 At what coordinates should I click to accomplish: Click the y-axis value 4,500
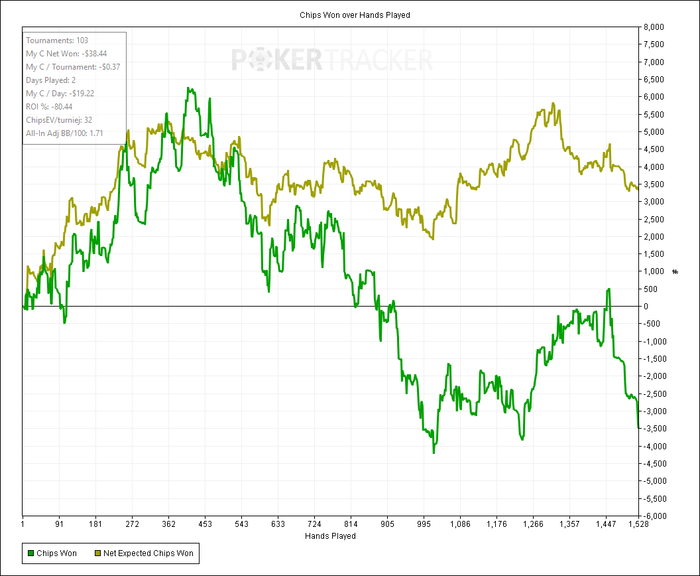click(x=654, y=150)
